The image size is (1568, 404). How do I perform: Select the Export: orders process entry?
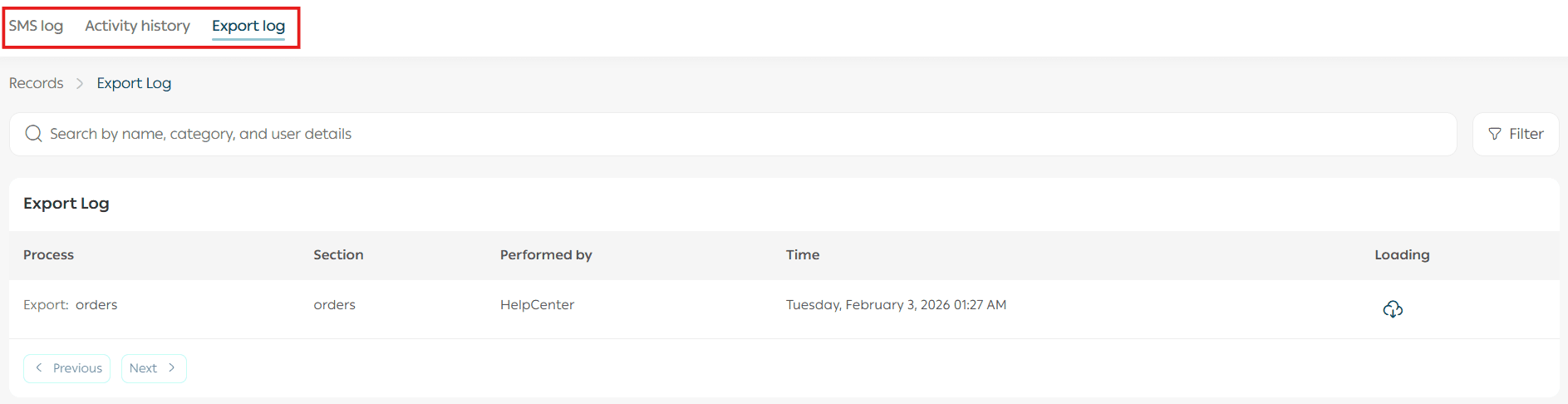point(71,305)
